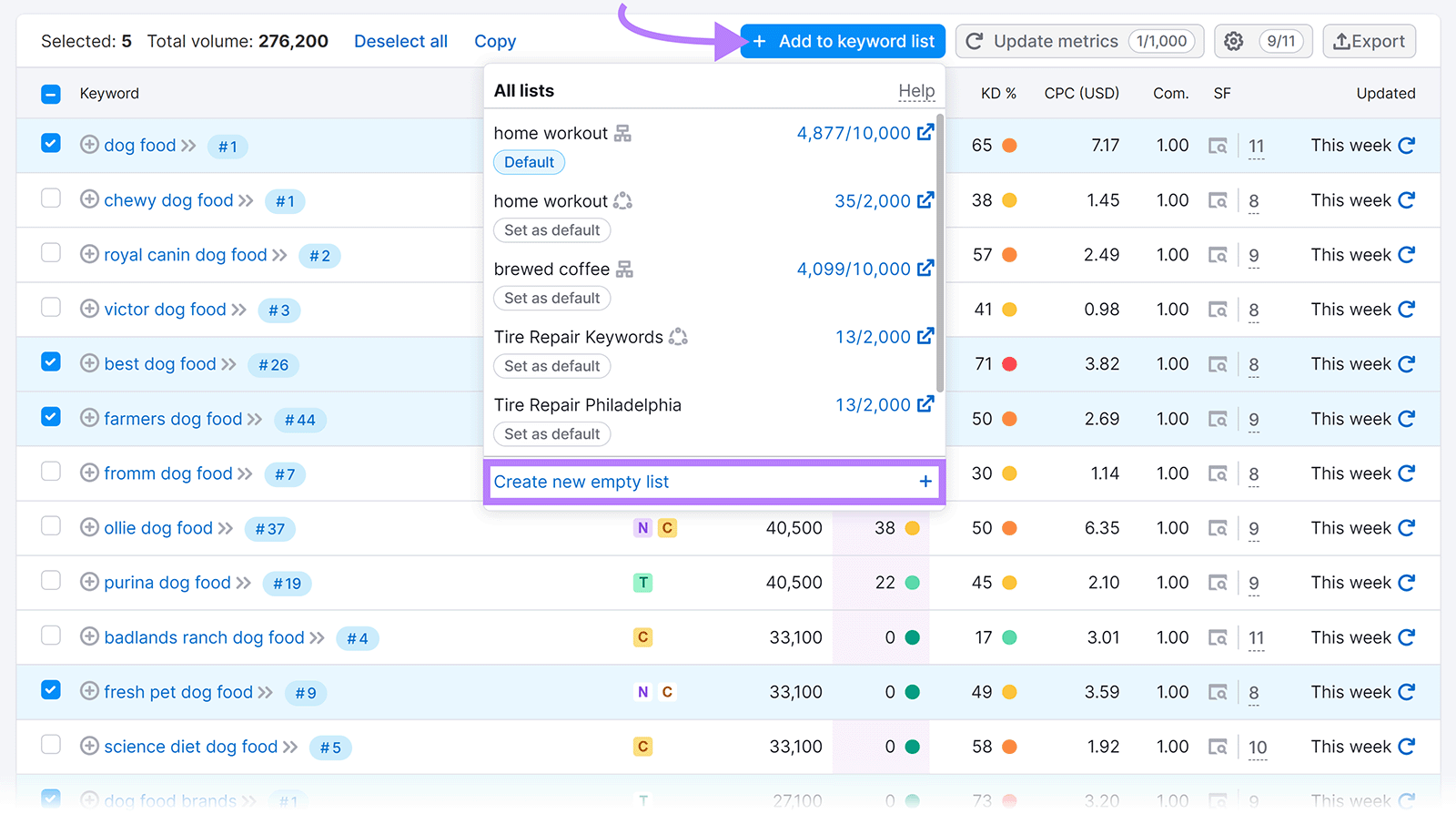Expand badlands ranch dog food chevrons

coord(317,637)
